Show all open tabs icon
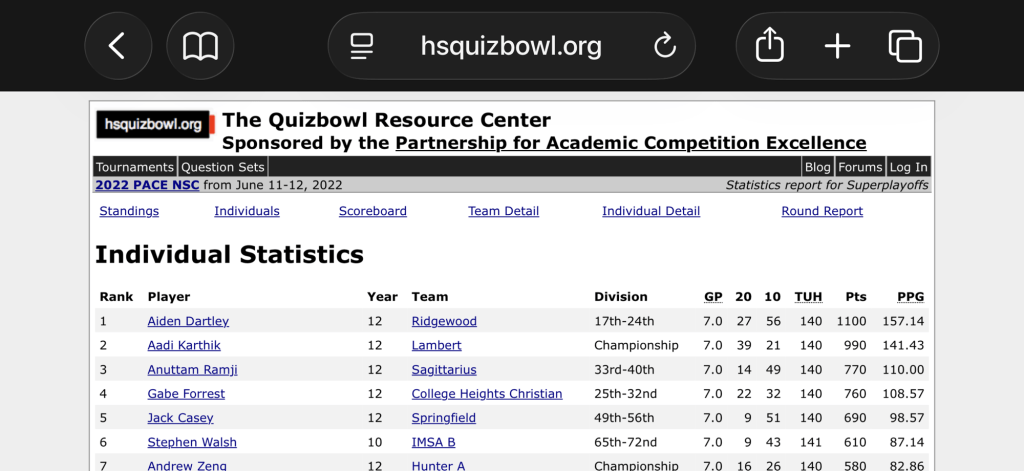 pyautogui.click(x=904, y=46)
